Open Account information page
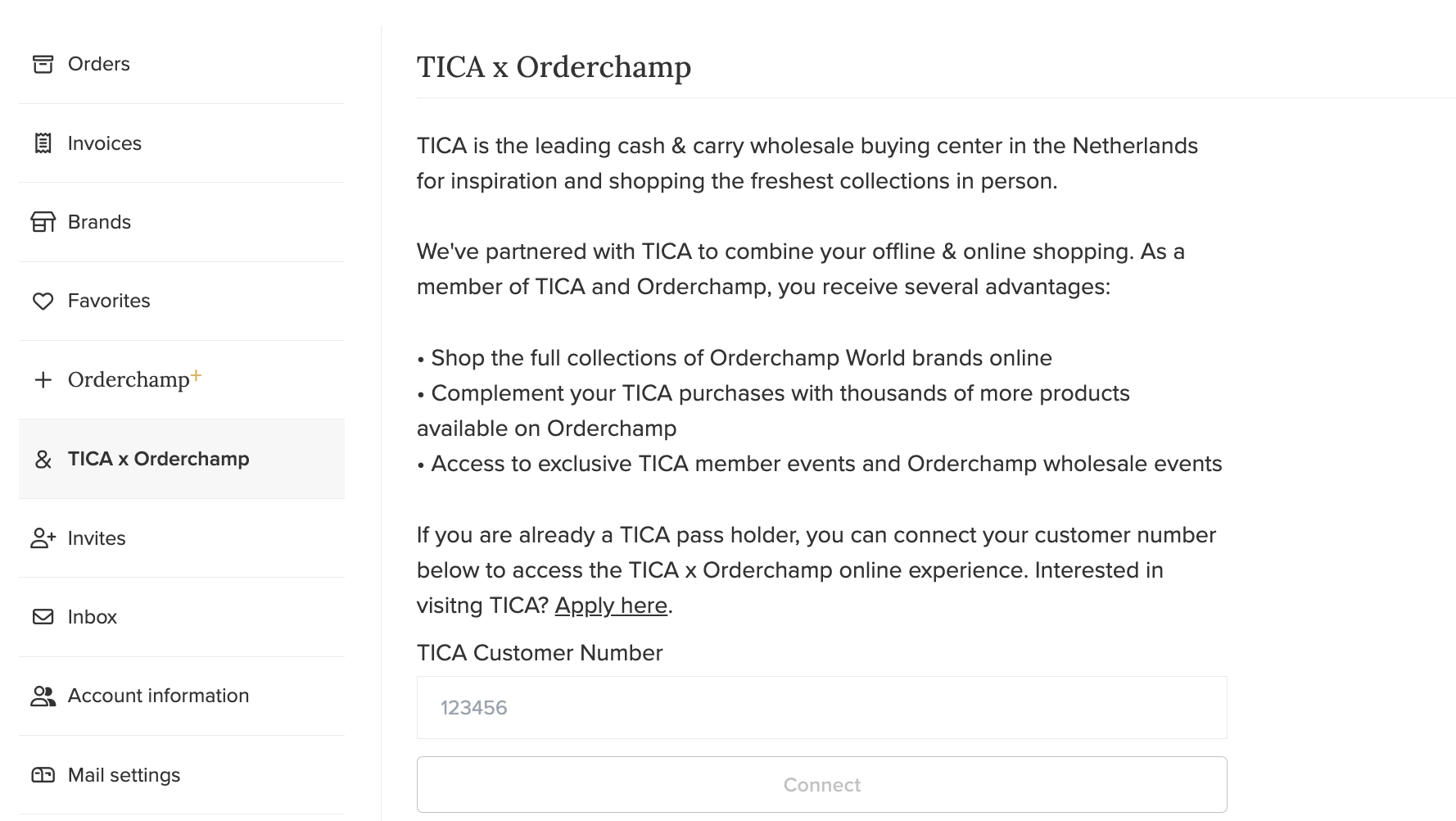 [x=182, y=696]
